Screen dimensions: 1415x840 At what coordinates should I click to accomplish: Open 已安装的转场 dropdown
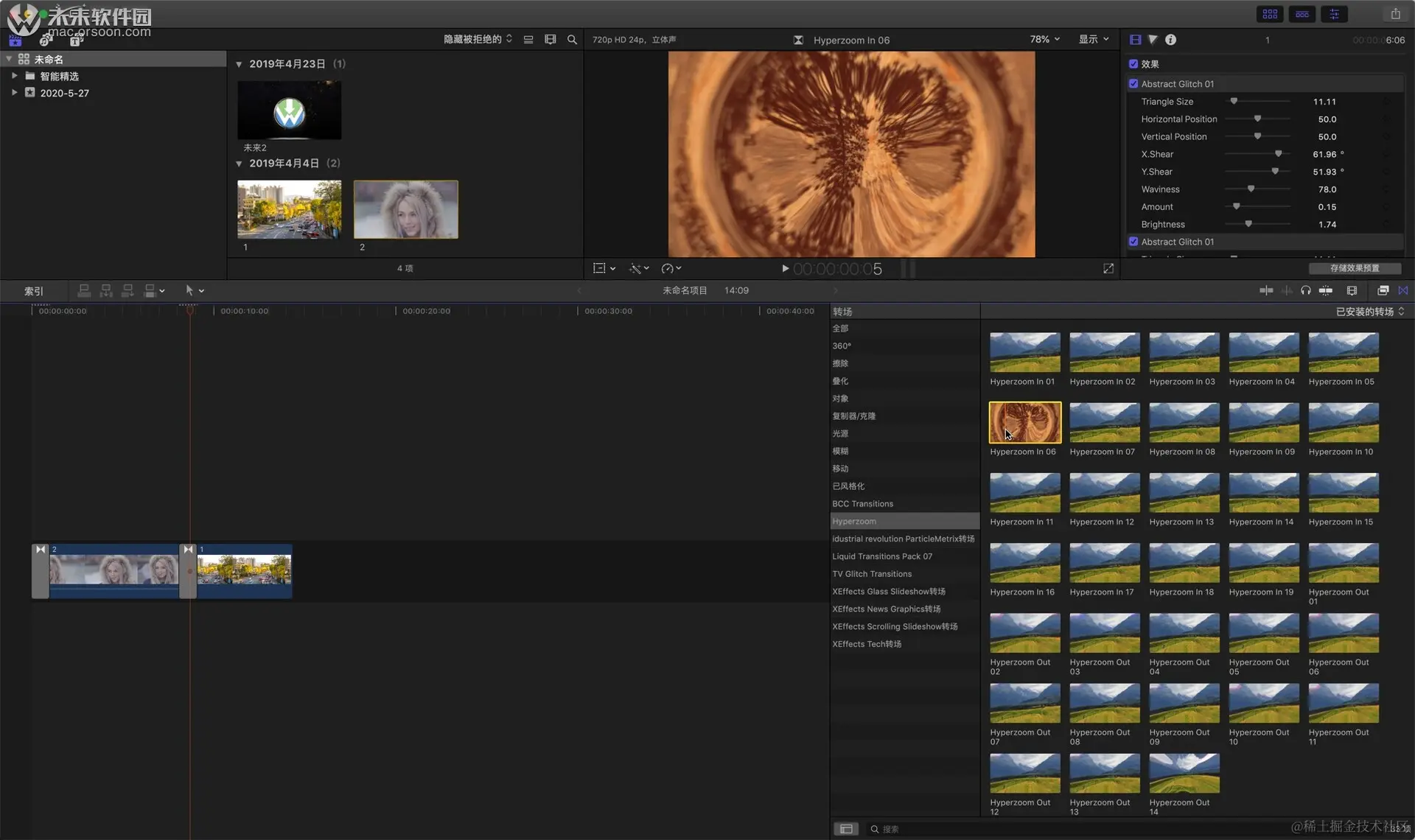1369,312
